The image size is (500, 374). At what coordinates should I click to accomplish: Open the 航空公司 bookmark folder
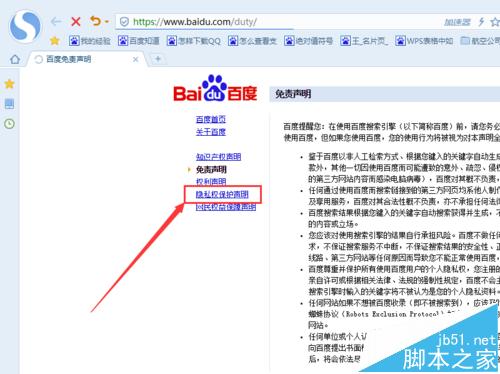[480, 41]
